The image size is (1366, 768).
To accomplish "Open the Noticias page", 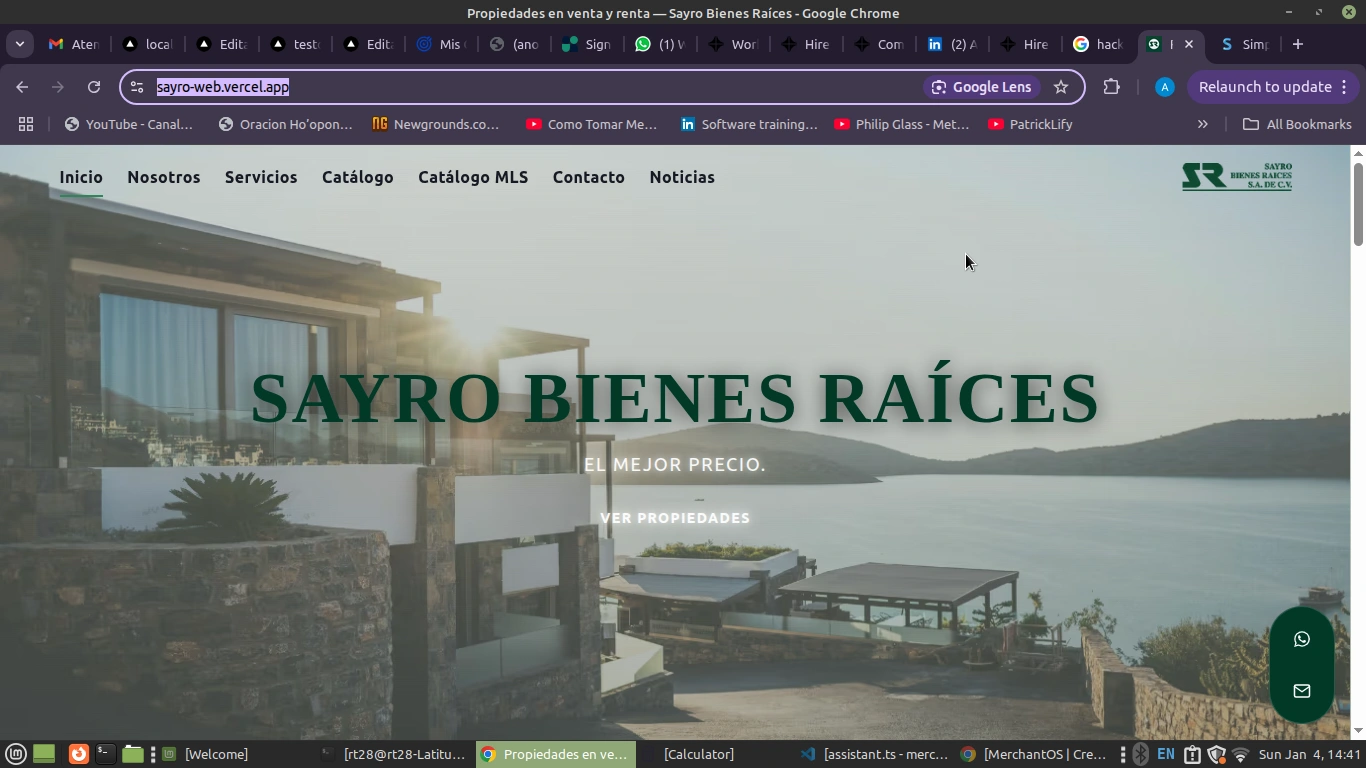I will pyautogui.click(x=682, y=177).
